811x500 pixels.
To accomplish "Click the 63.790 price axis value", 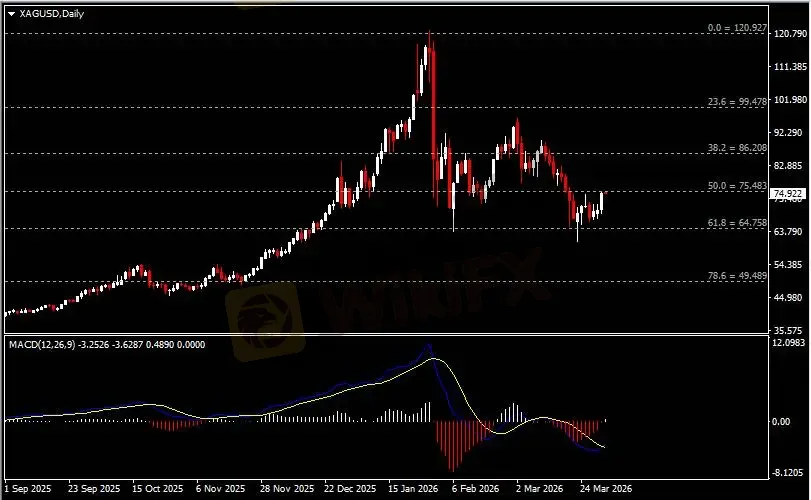I will tap(790, 231).
